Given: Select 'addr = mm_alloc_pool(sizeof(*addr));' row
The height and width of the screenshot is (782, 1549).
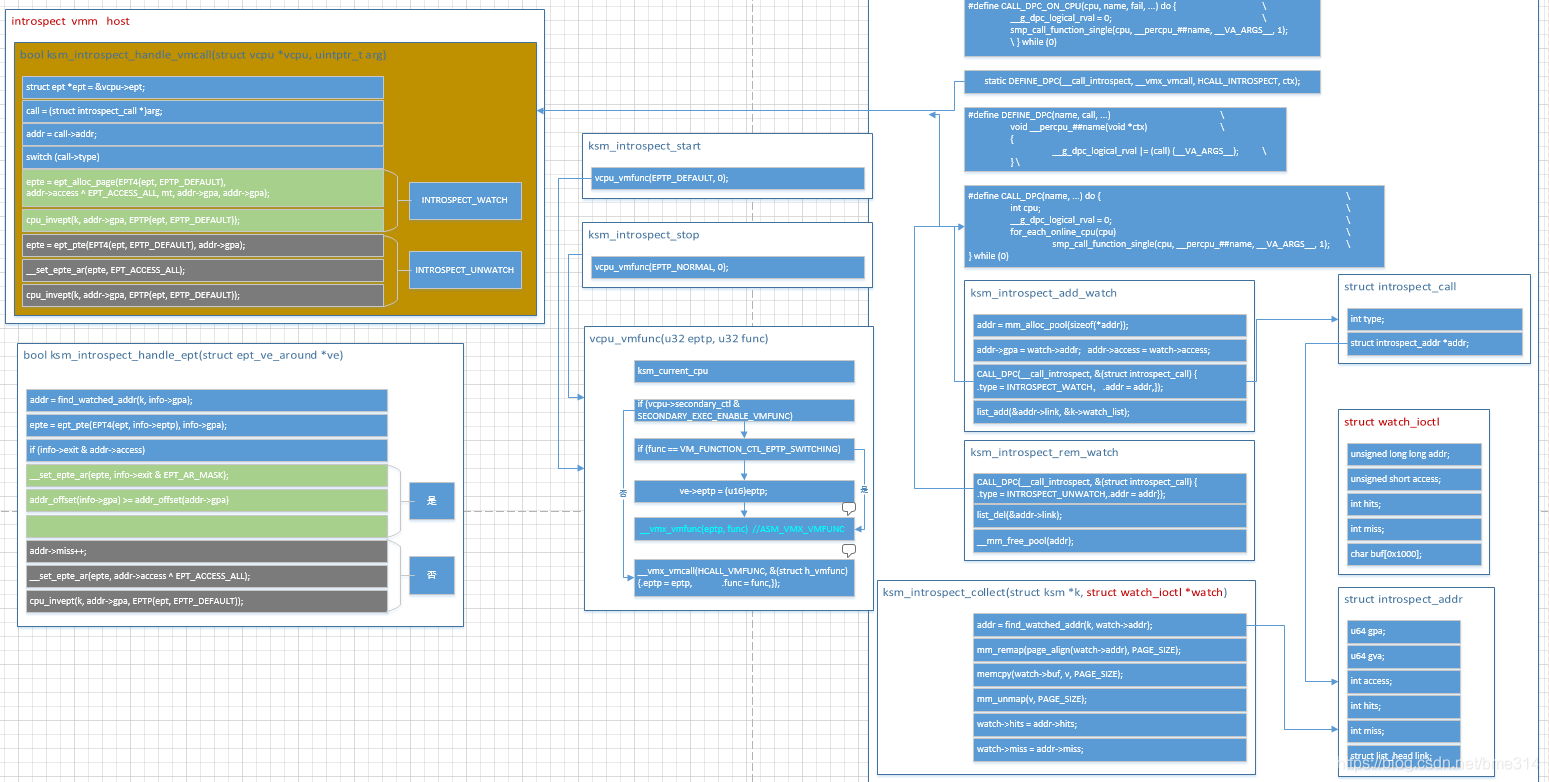Looking at the screenshot, I should tap(1110, 326).
